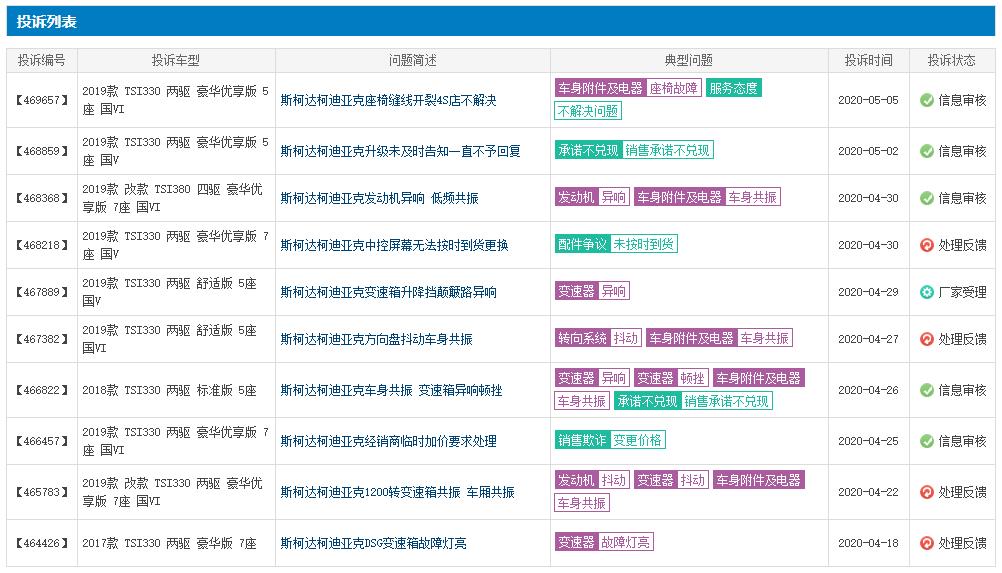Viewport: 1002px width, 573px height.
Task: Click the 厂家受理 icon in row 467889
Action: click(927, 293)
